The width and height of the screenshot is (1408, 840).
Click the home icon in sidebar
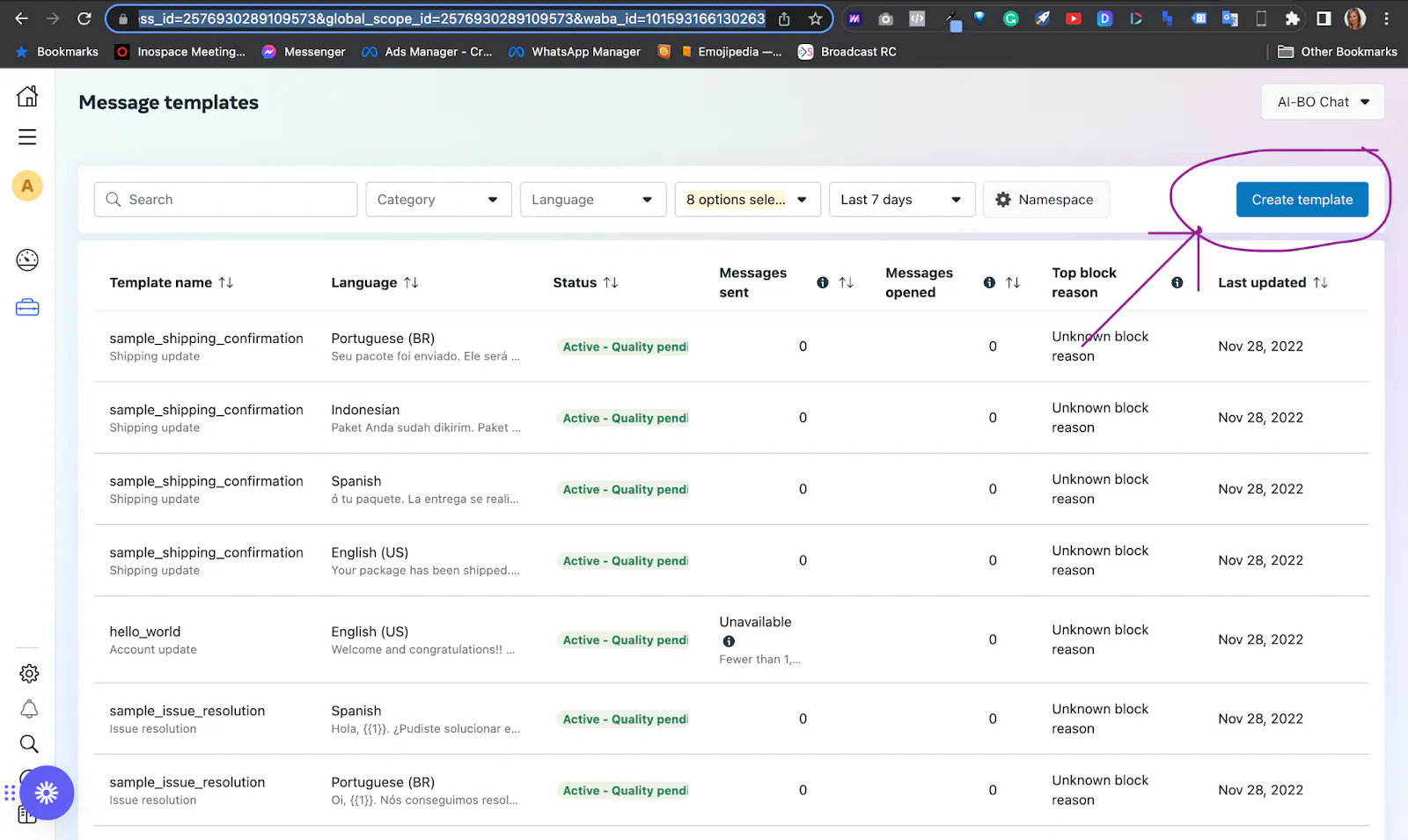point(27,96)
